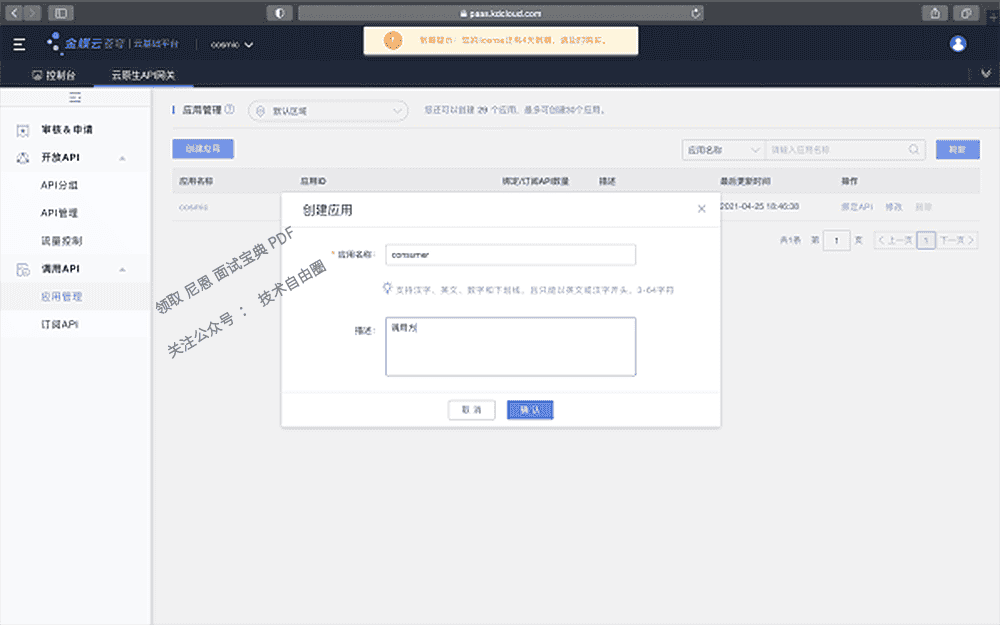Image resolution: width=1000 pixels, height=625 pixels.
Task: Click the 审核&申请 sidebar icon
Action: (x=21, y=129)
